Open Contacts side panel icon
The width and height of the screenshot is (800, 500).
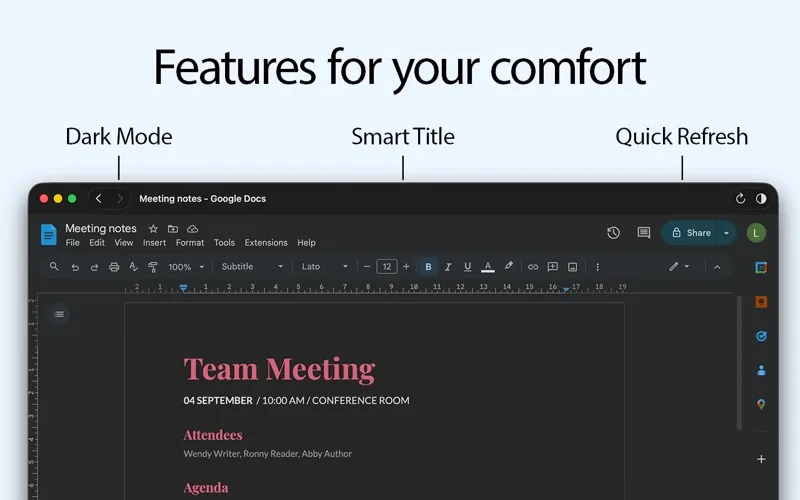coord(761,370)
